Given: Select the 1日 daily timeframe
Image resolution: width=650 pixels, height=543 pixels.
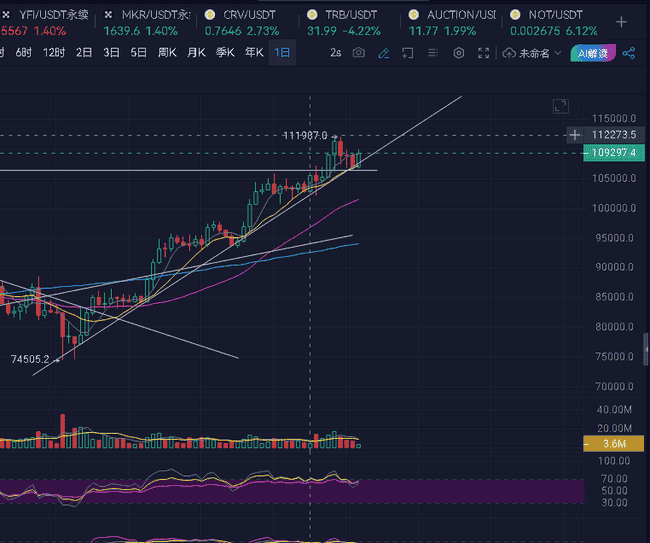Looking at the screenshot, I should coord(283,52).
